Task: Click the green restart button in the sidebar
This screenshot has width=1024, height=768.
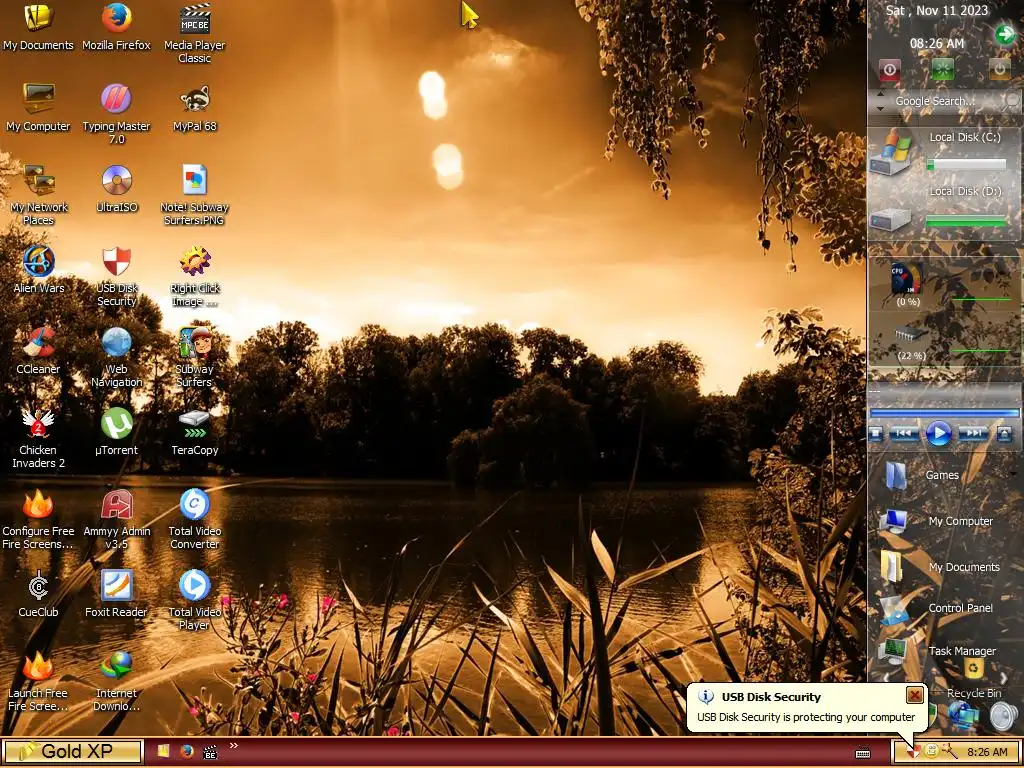Action: 942,69
